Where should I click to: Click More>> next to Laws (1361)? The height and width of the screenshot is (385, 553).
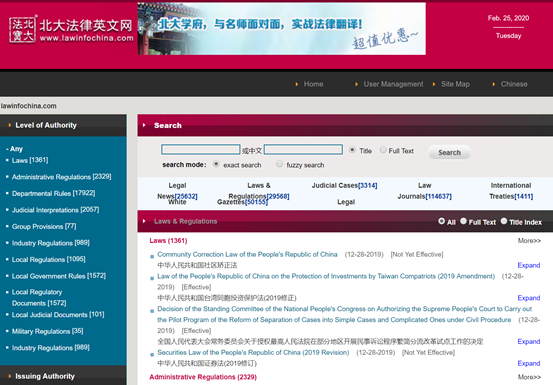point(529,241)
